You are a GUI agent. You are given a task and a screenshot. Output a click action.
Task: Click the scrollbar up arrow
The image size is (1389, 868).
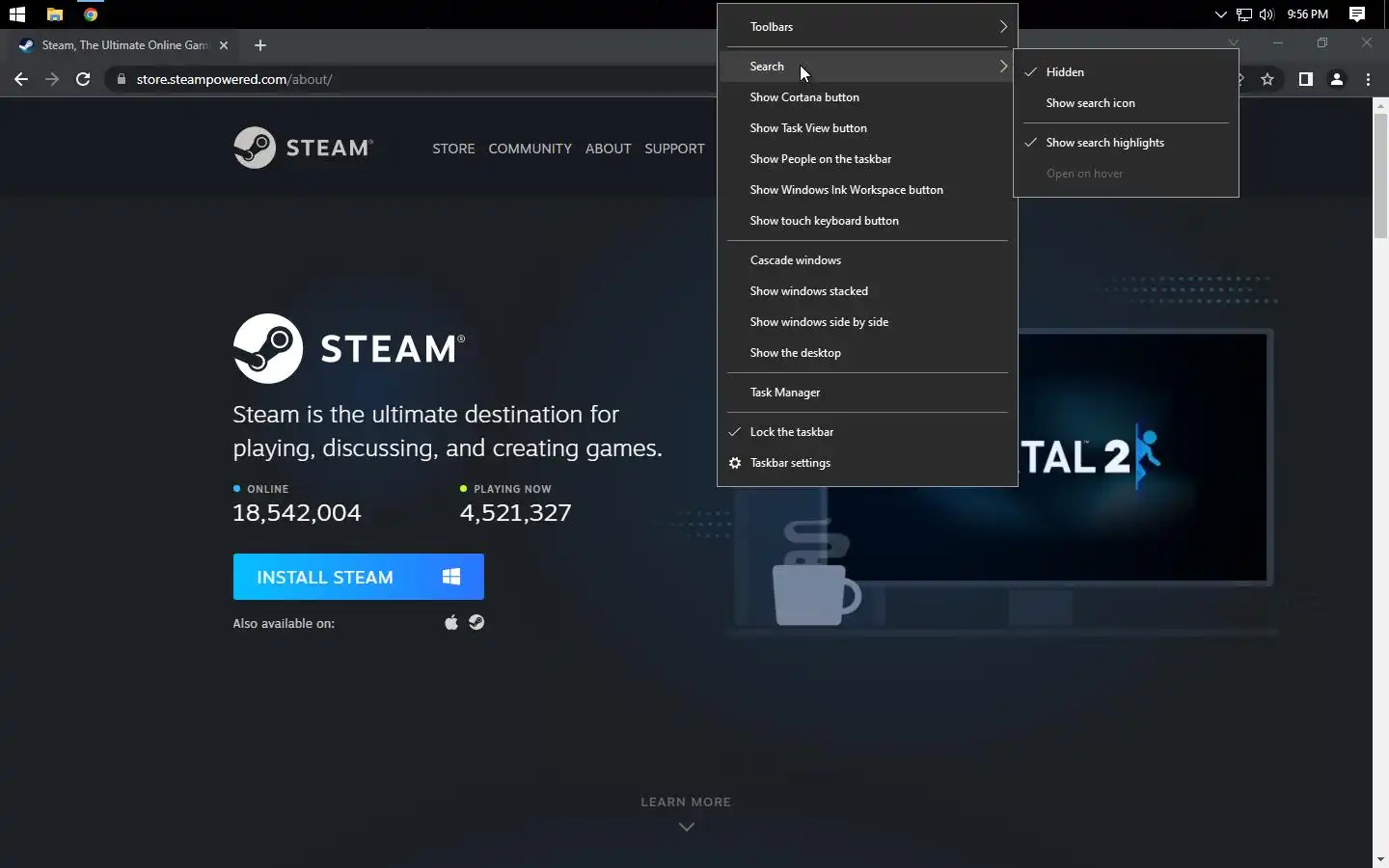(1380, 105)
